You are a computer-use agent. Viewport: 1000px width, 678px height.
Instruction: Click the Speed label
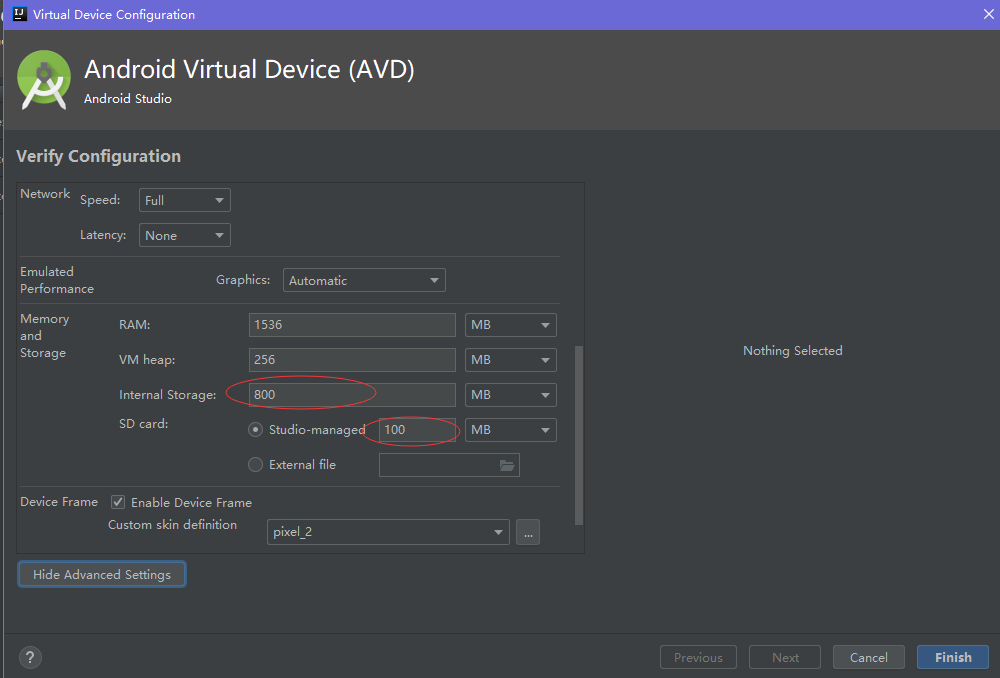pos(100,200)
